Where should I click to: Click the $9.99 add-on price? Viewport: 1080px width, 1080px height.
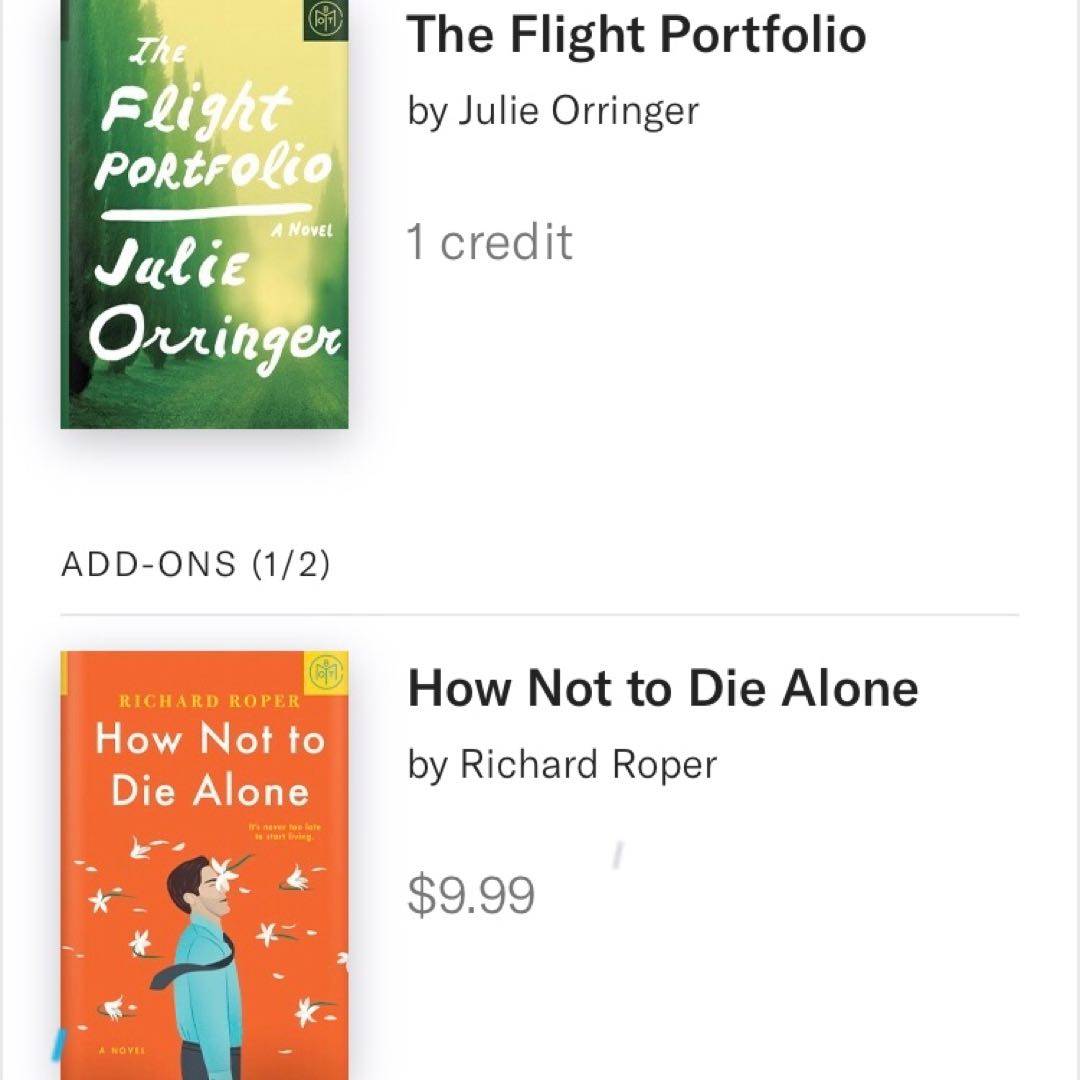471,895
